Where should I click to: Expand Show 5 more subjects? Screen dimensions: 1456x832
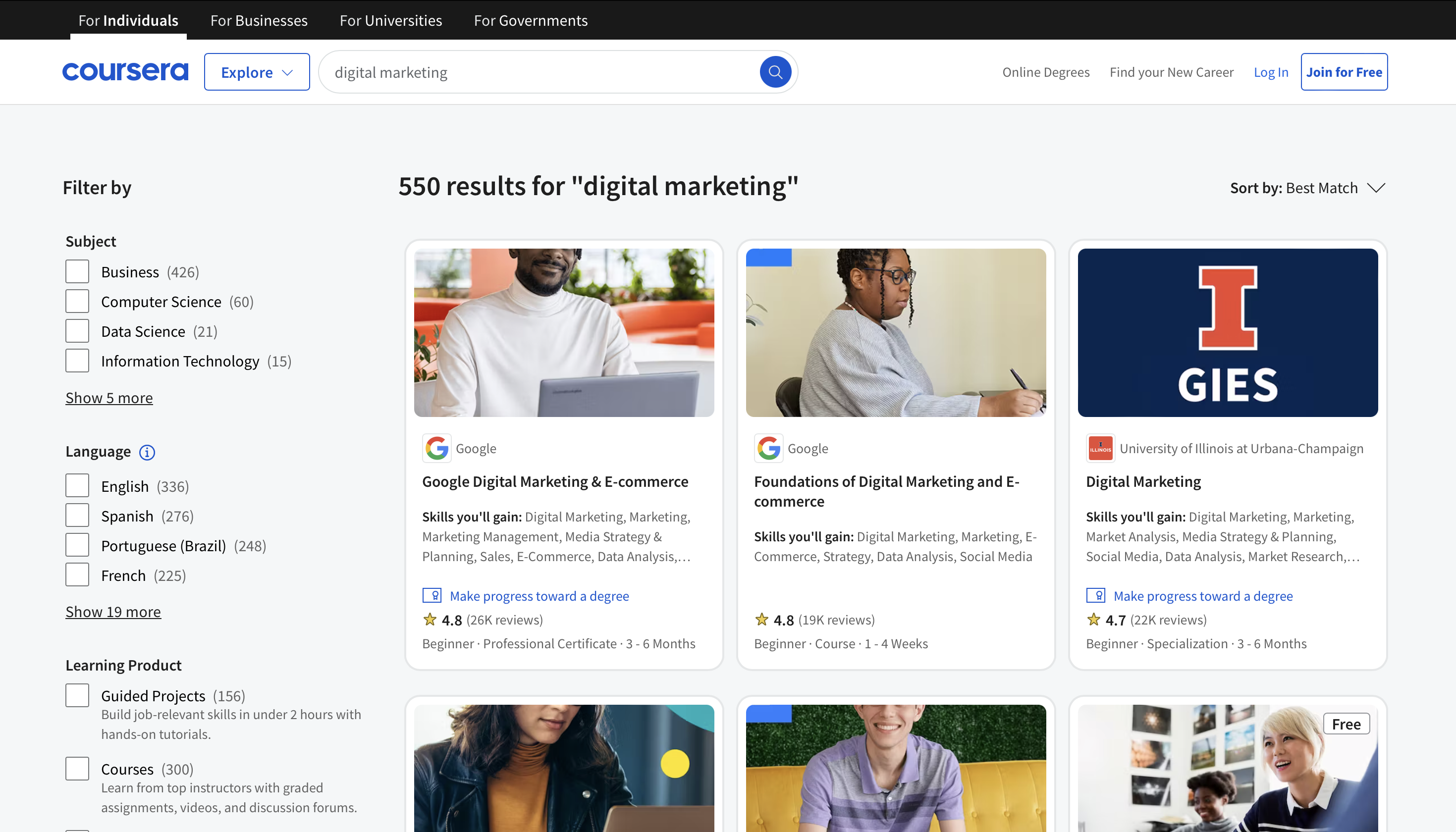click(109, 398)
